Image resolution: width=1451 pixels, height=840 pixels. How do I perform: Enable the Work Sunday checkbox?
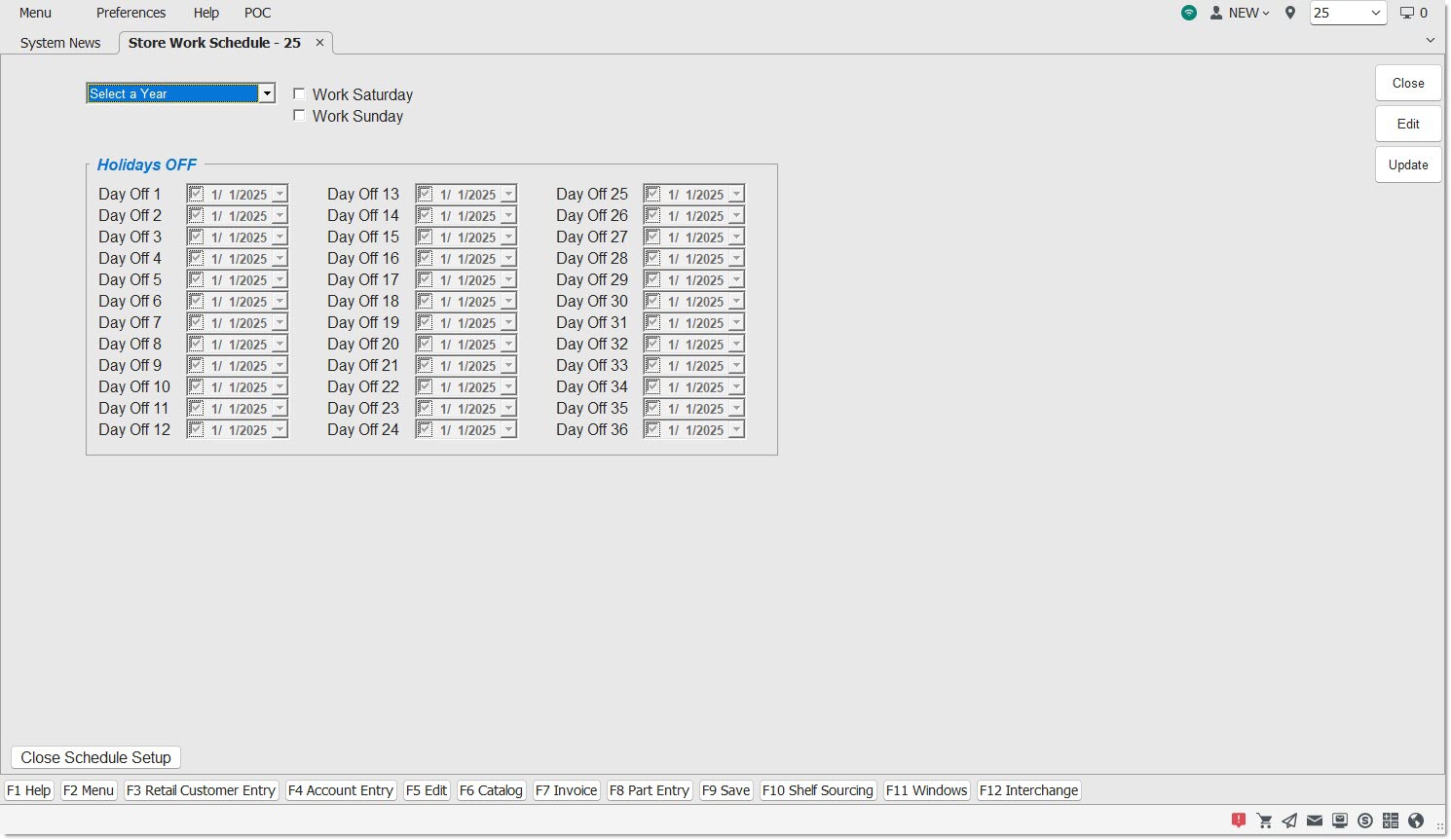300,116
